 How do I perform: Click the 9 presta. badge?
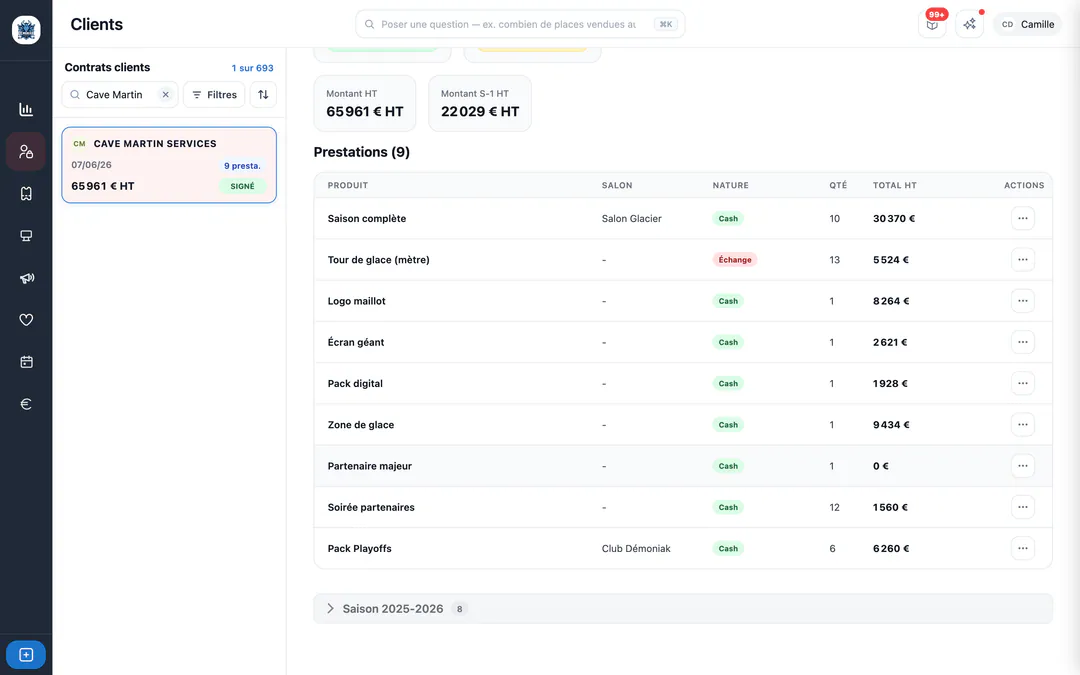pyautogui.click(x=242, y=166)
